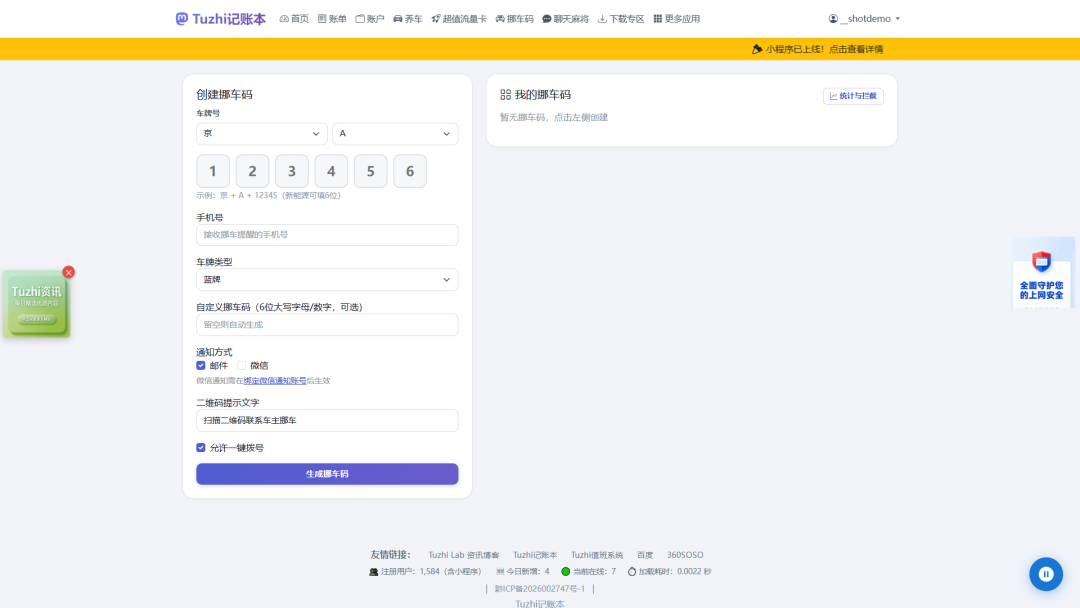Open the 养车 car maintenance menu
1080x608 pixels.
pos(408,19)
